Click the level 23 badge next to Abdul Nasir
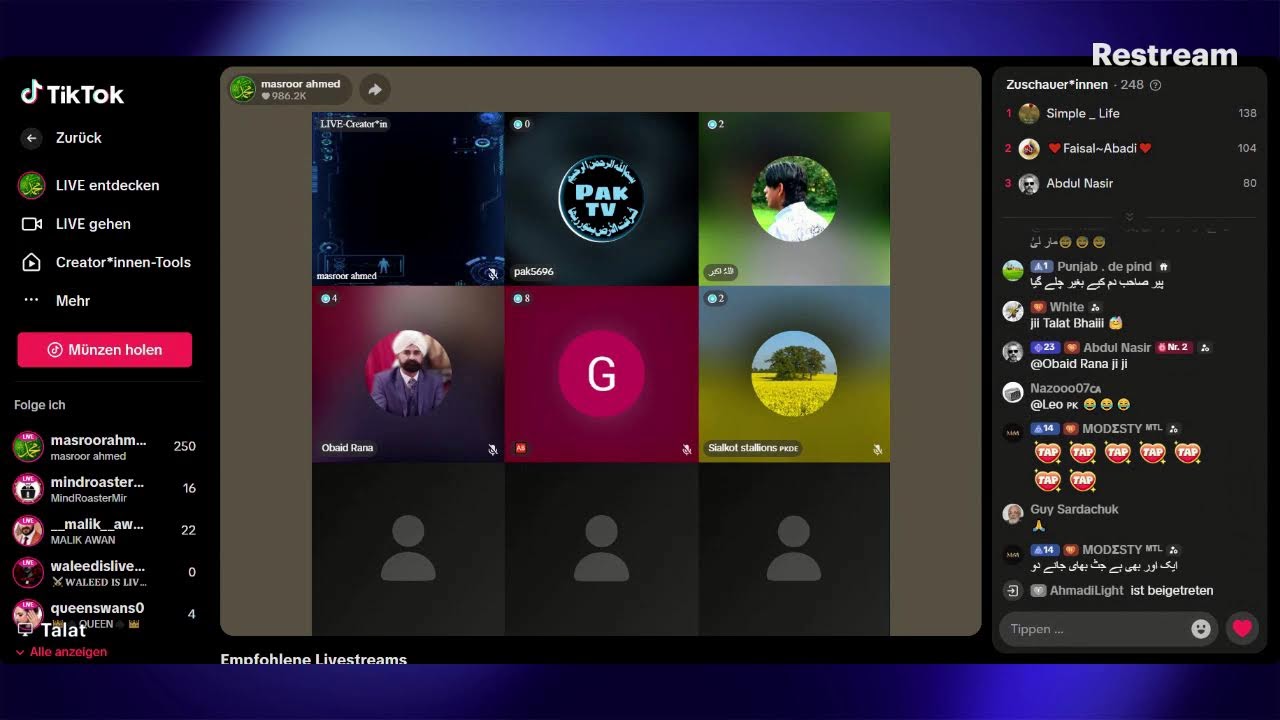This screenshot has height=720, width=1280. 1044,348
